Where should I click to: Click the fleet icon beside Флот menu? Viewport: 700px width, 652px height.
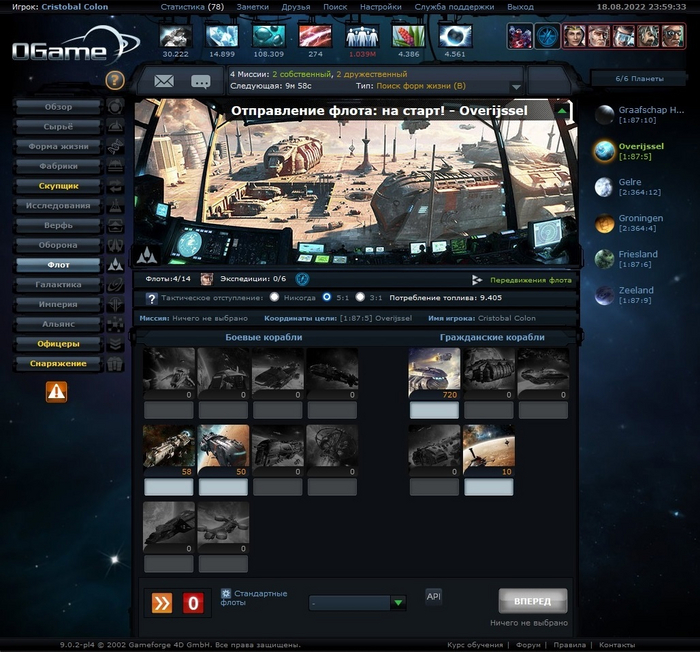pos(115,265)
